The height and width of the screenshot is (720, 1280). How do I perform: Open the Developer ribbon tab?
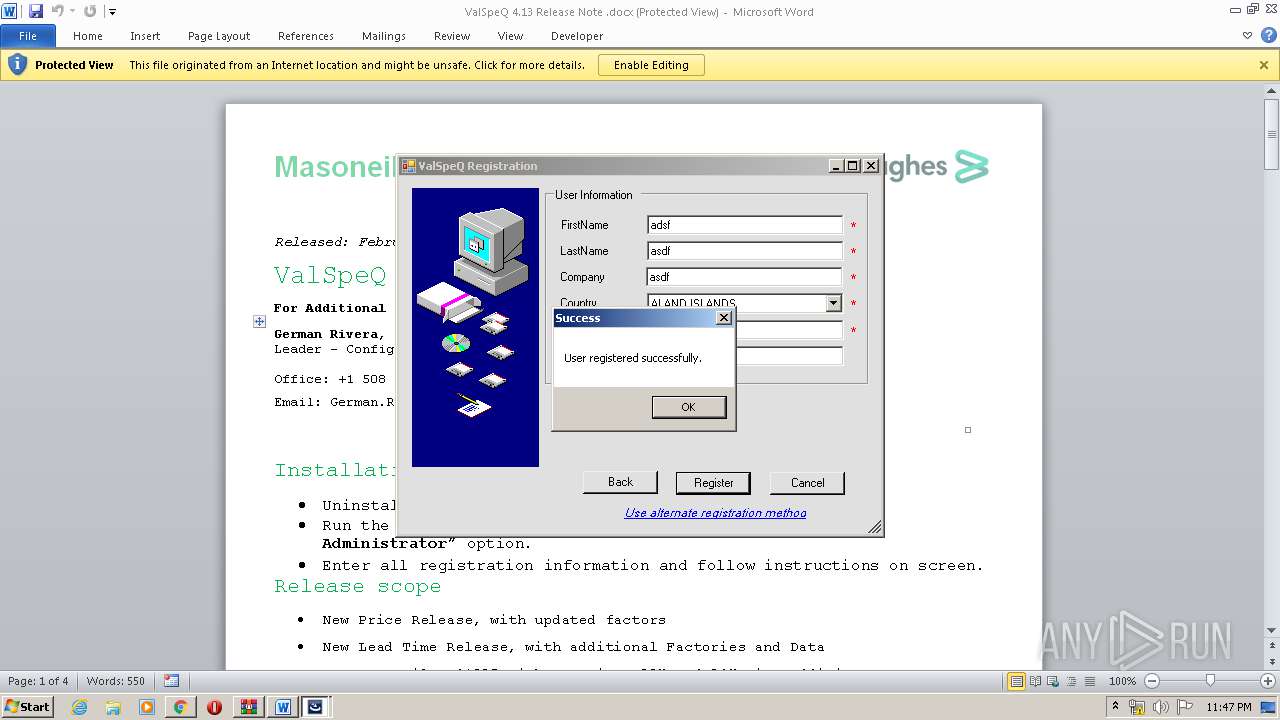coord(577,36)
